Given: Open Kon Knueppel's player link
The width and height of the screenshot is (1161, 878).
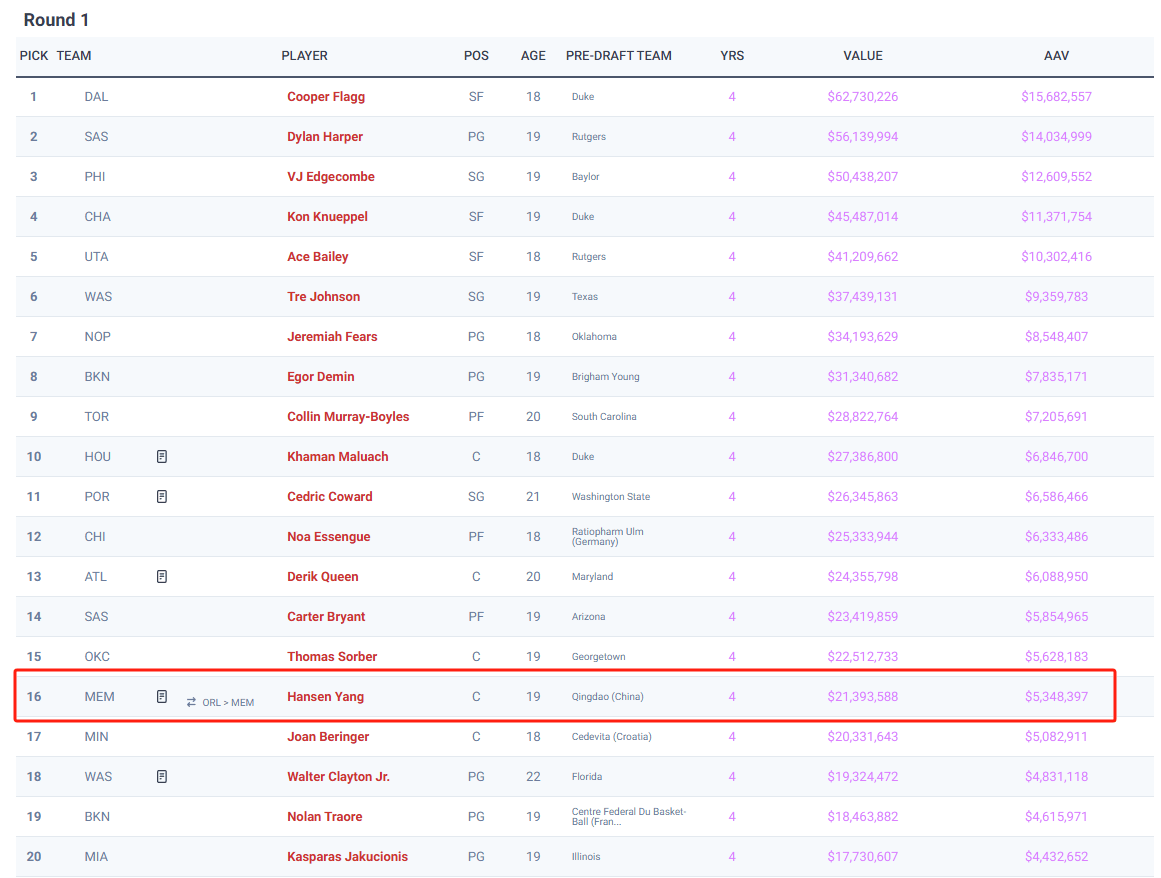Looking at the screenshot, I should click(x=327, y=217).
